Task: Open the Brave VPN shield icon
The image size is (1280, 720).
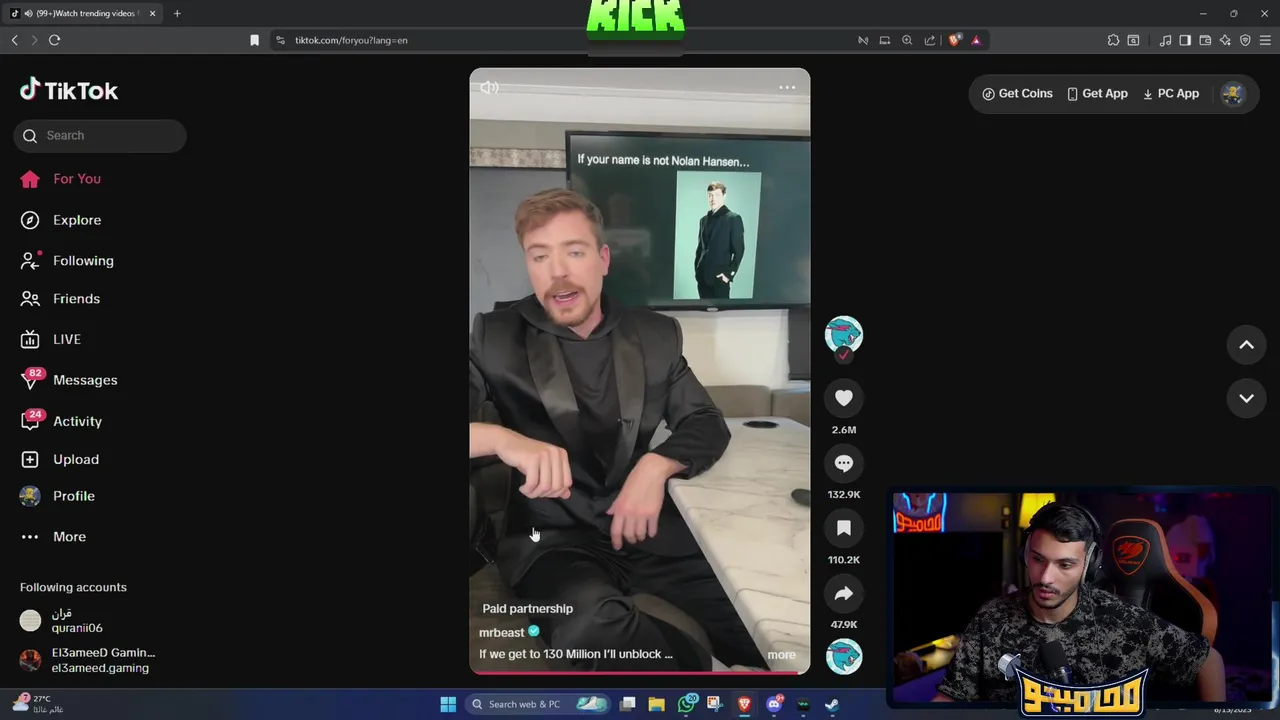Action: (1245, 40)
